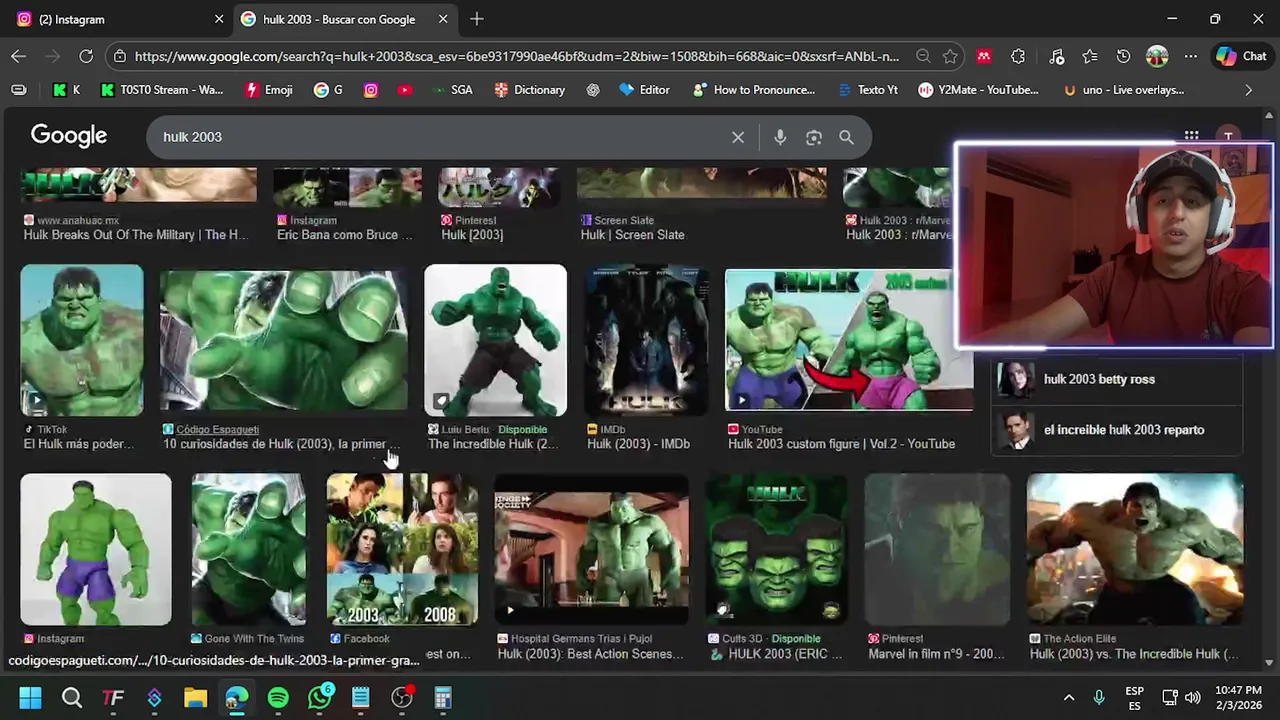Open Calculator from the taskbar

pos(443,697)
